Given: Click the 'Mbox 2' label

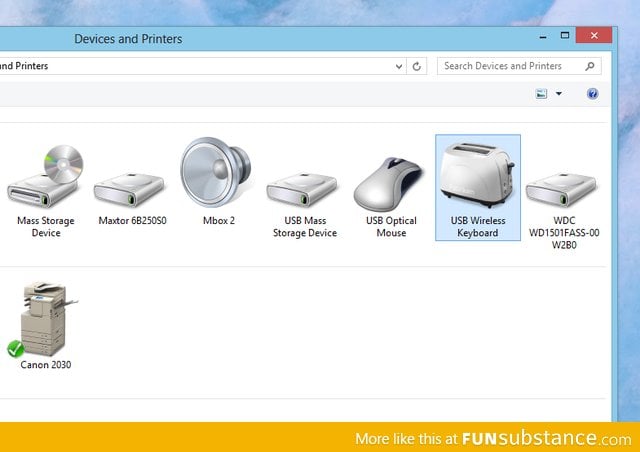Looking at the screenshot, I should coord(219,220).
